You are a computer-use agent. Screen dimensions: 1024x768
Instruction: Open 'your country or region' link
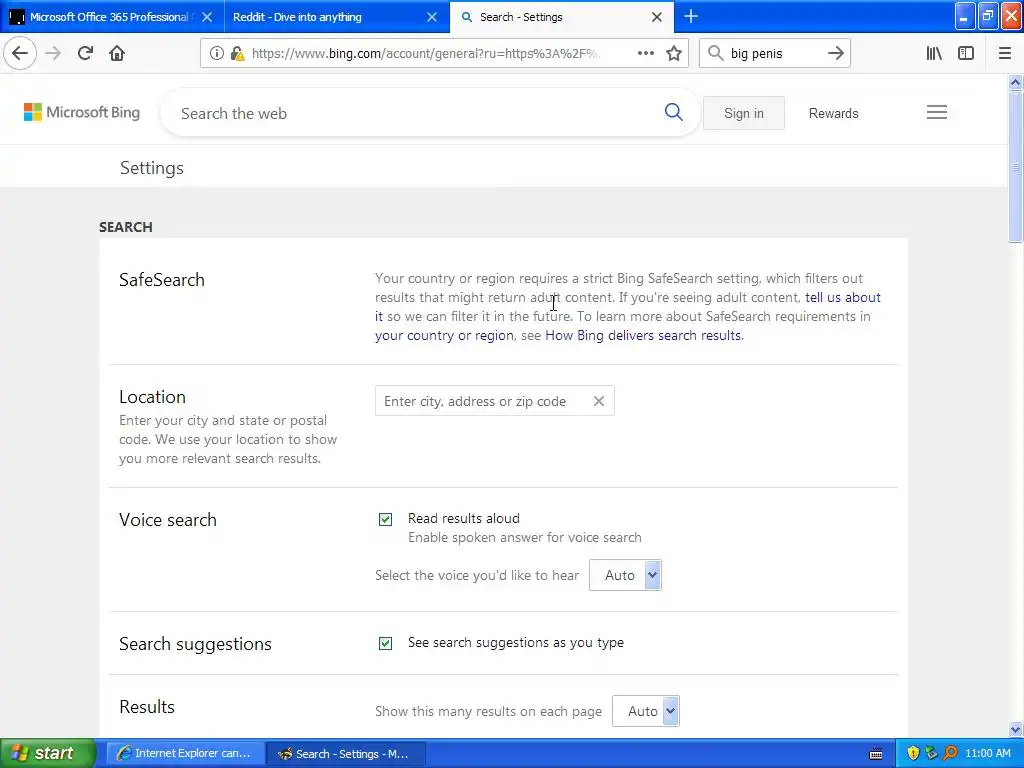[x=444, y=335]
